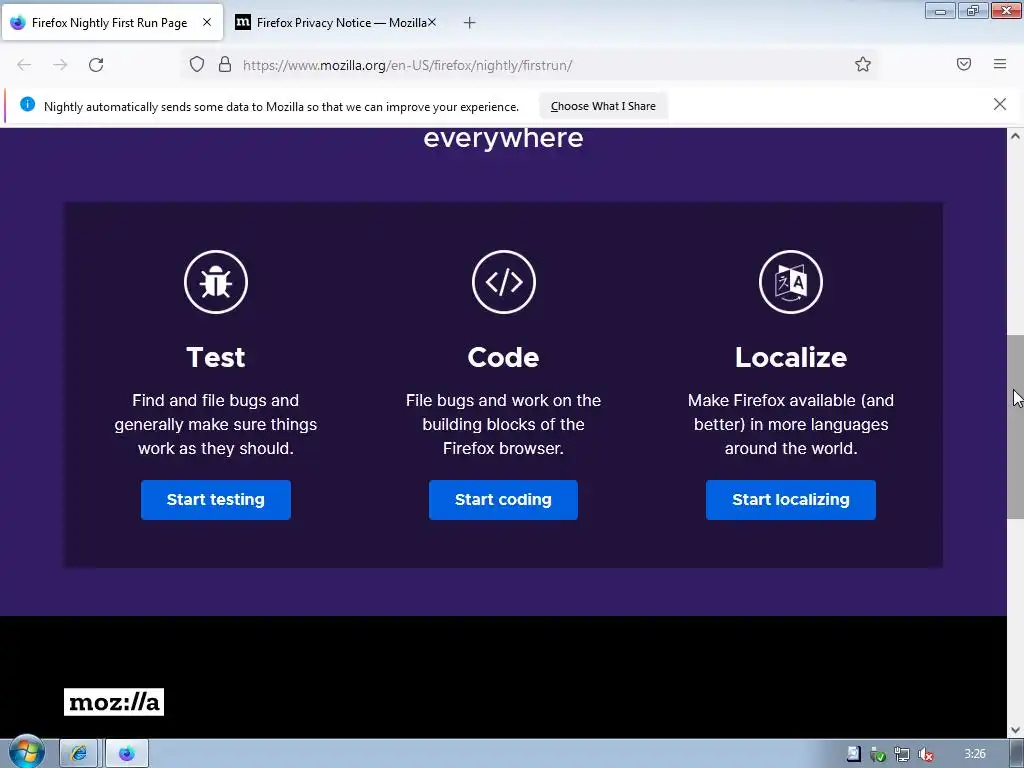The width and height of the screenshot is (1024, 768).
Task: Click the page scrollbar thumb
Action: 1016,426
